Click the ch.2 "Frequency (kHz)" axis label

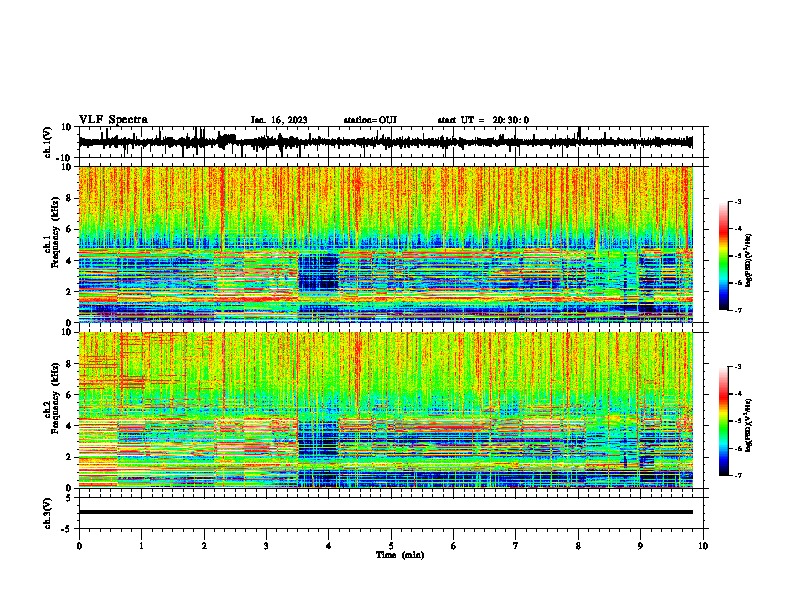(x=55, y=398)
